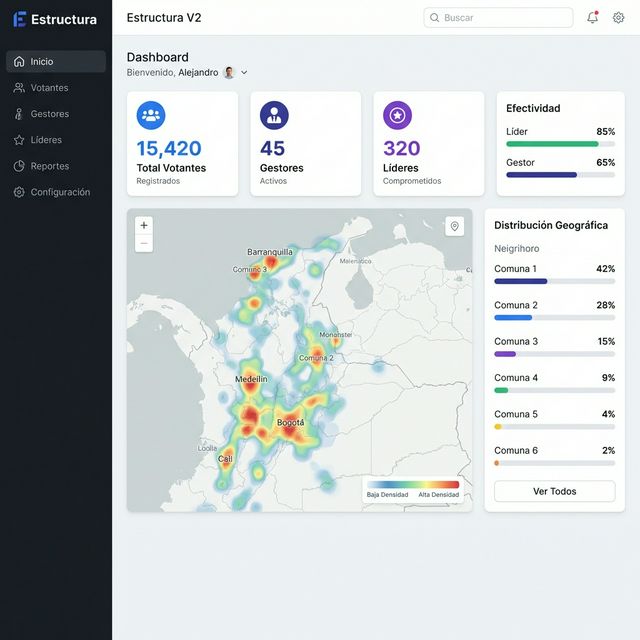This screenshot has width=640, height=640.
Task: Click the Medellín label on map
Action: pyautogui.click(x=251, y=379)
